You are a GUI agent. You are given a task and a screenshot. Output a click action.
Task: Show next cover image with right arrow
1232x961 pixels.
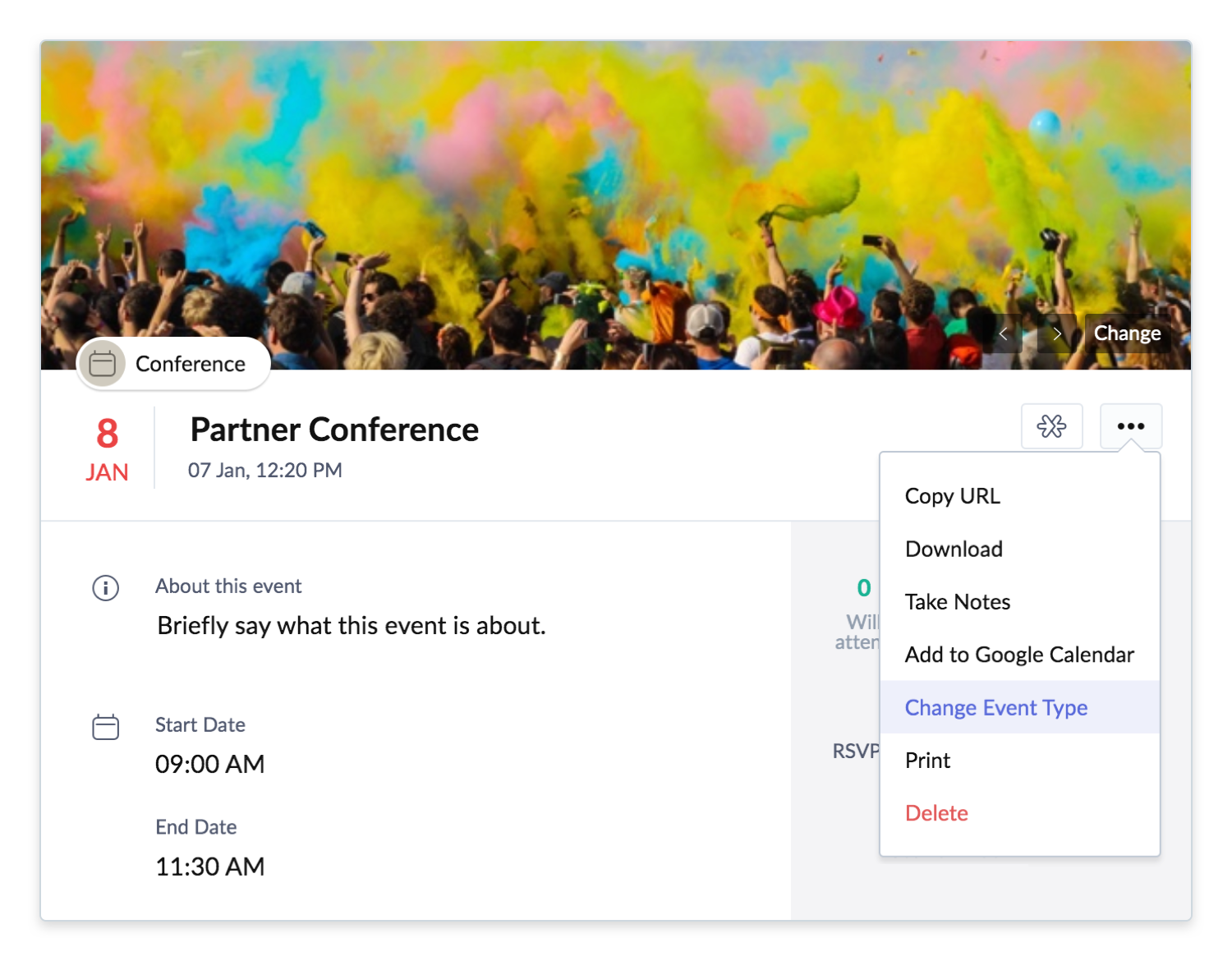point(1057,333)
